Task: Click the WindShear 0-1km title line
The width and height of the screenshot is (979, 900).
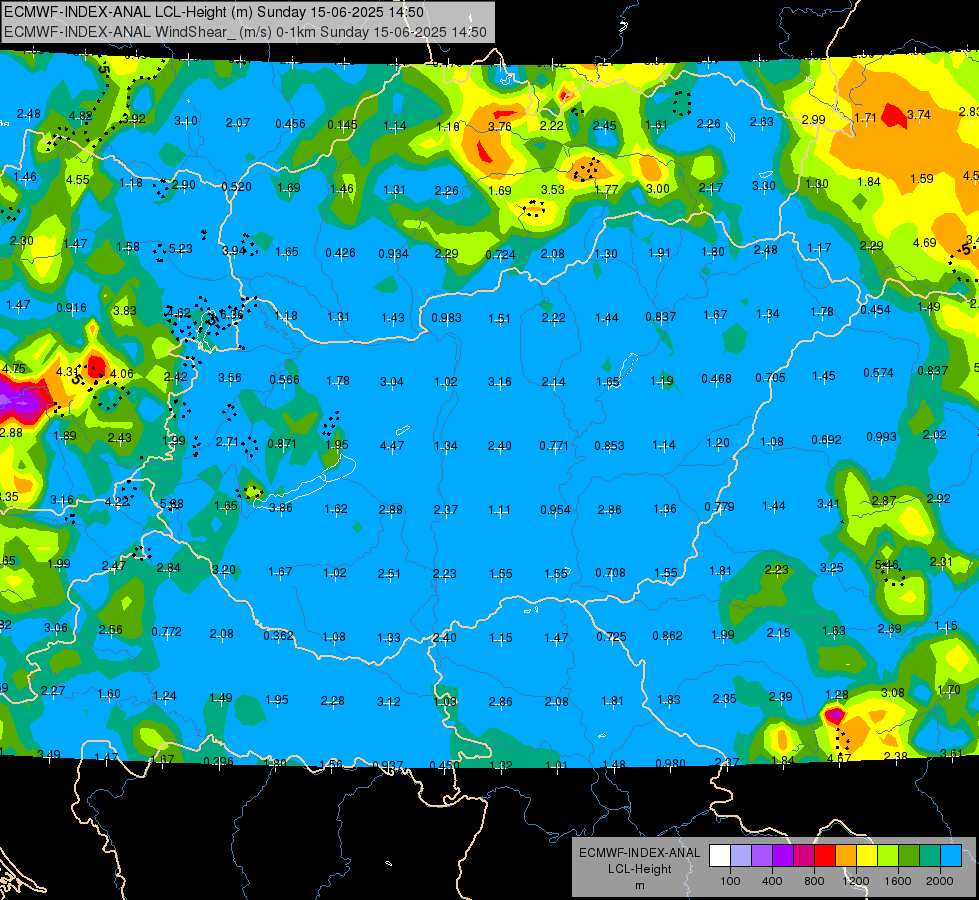Action: click(x=245, y=32)
